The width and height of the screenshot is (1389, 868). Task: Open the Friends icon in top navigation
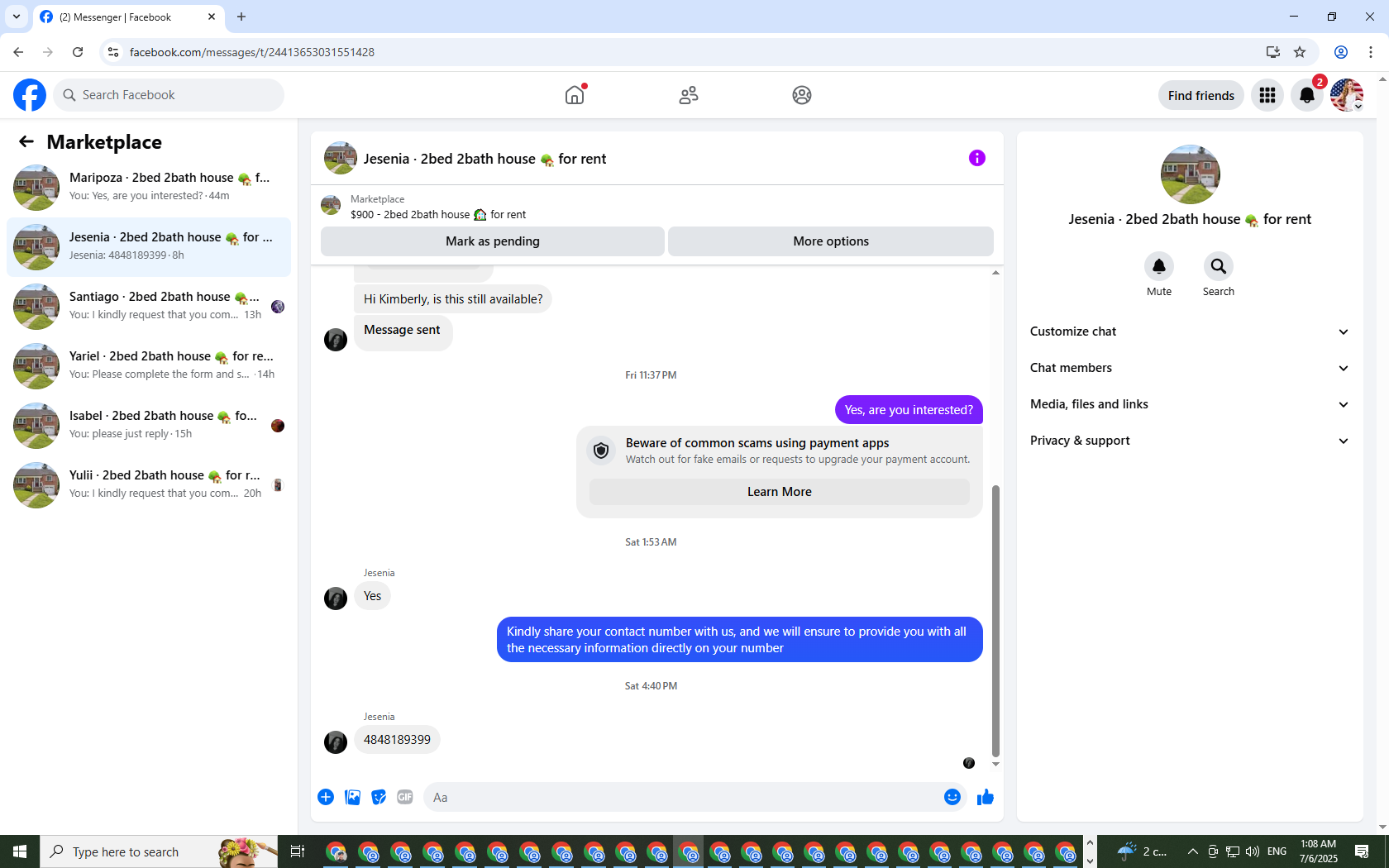[689, 95]
